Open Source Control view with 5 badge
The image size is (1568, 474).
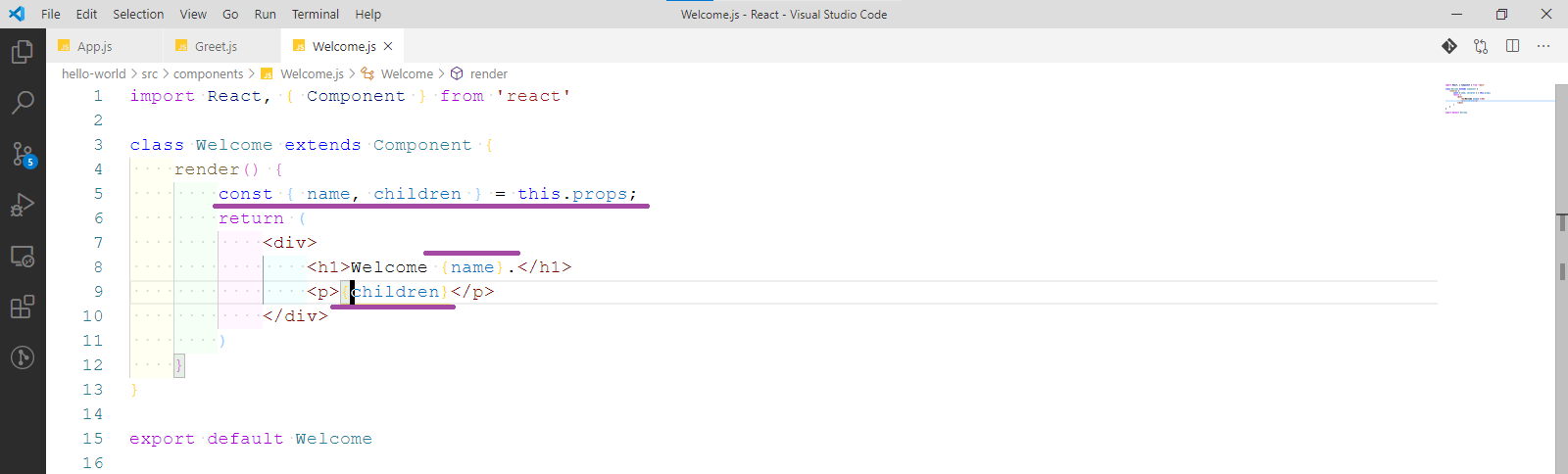[23, 154]
